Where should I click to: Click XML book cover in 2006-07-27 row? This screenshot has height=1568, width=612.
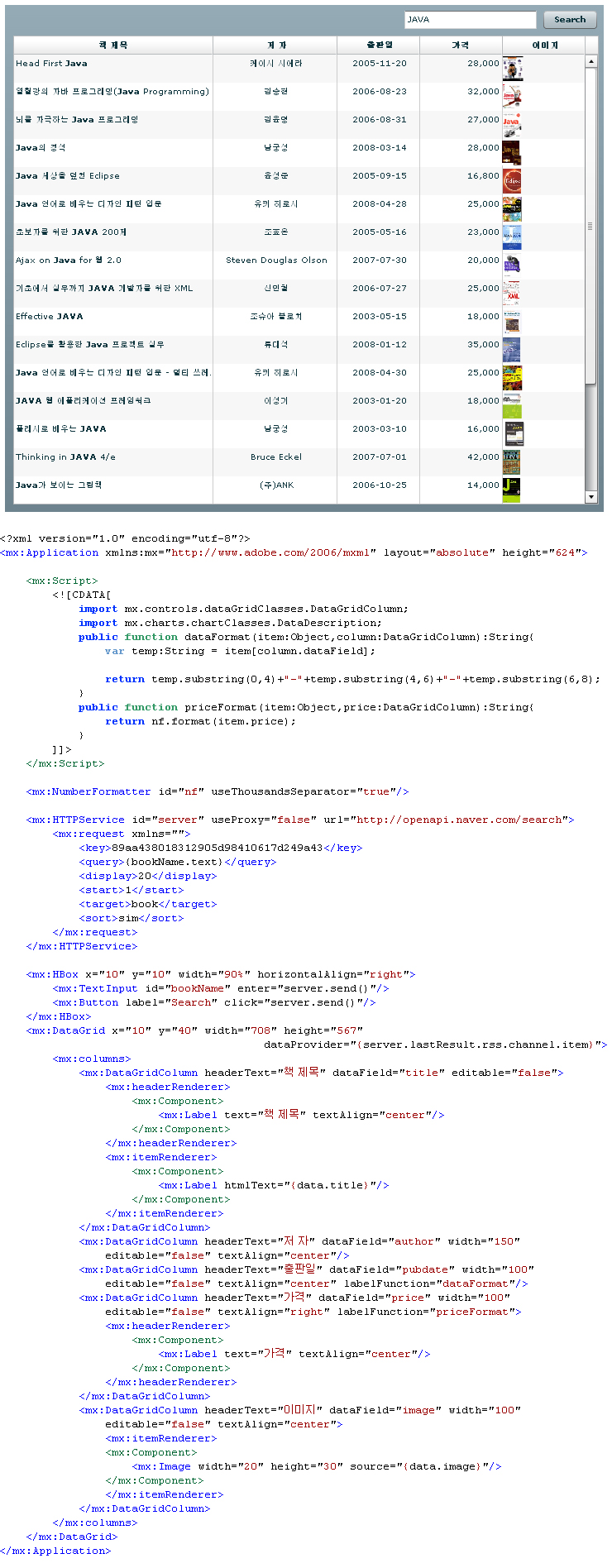tap(512, 294)
